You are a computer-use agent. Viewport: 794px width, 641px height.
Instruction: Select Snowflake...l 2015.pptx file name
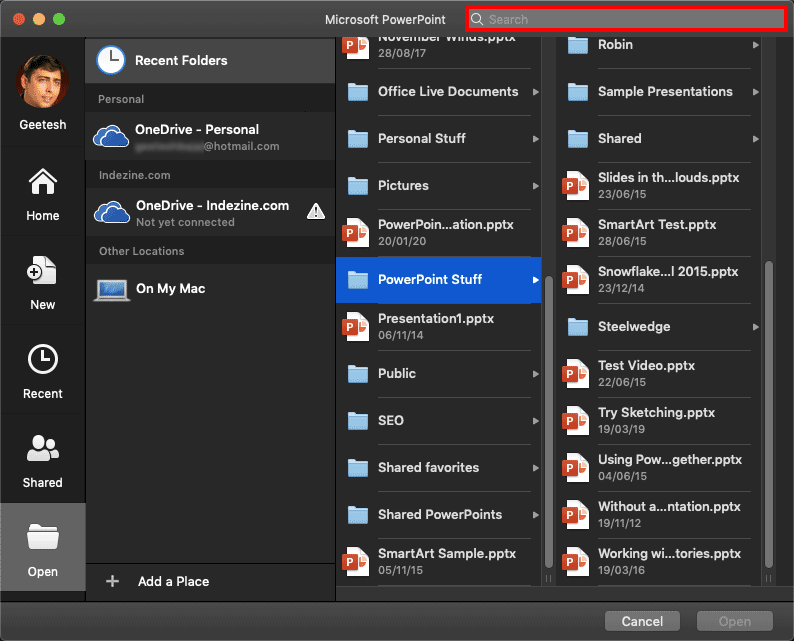point(668,271)
